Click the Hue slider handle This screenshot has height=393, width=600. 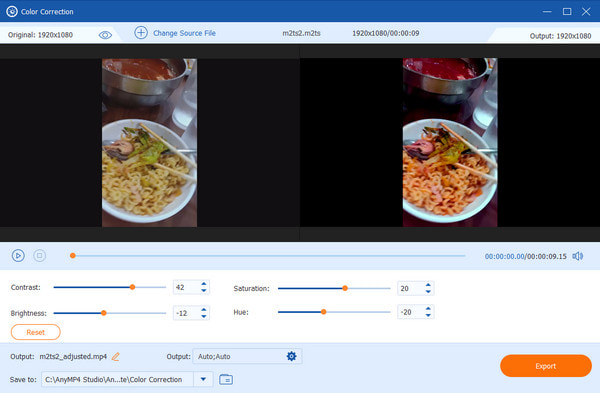(323, 312)
